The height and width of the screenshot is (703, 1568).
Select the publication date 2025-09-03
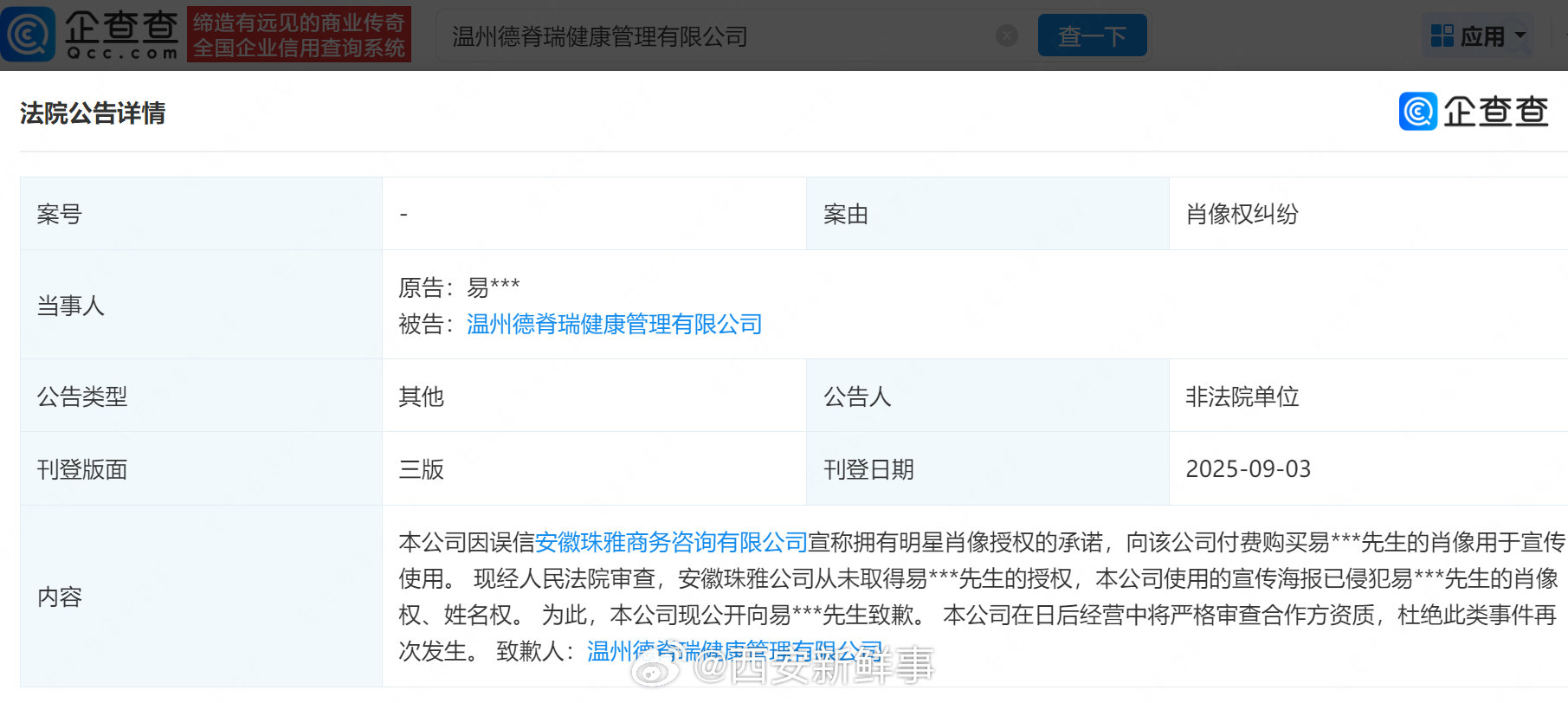(x=1248, y=469)
